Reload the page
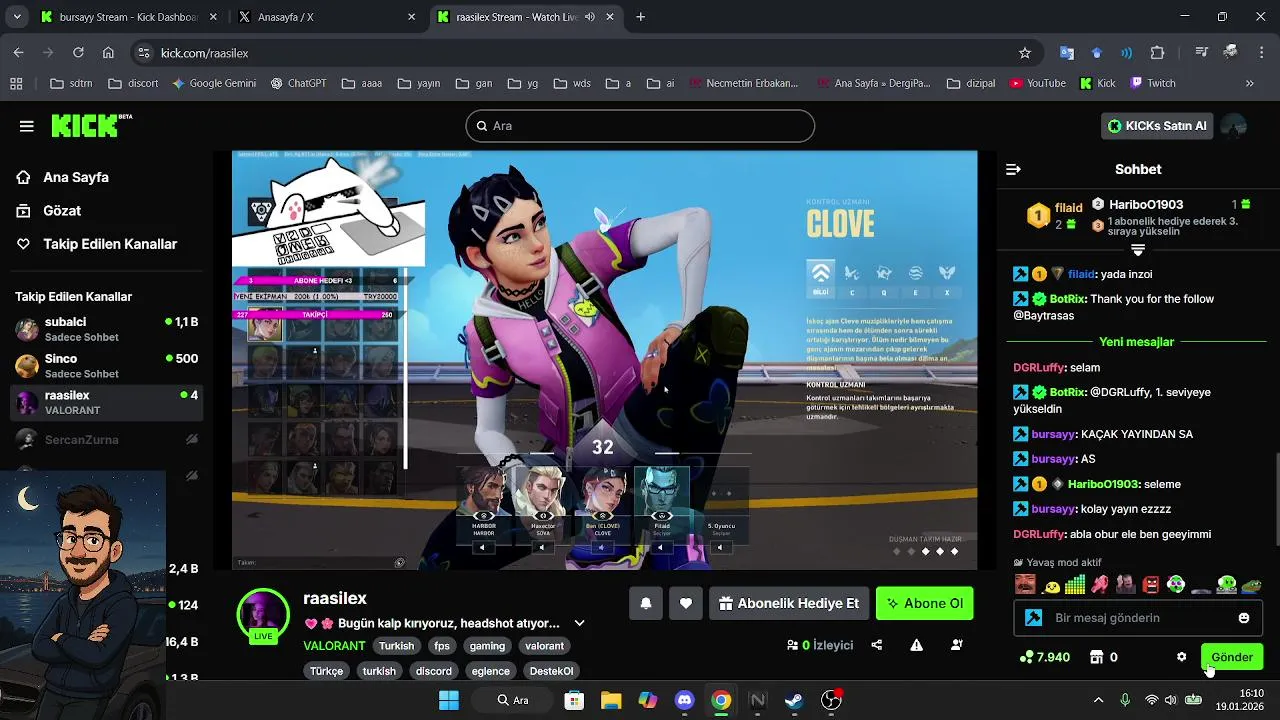Viewport: 1280px width, 720px height. [x=78, y=53]
